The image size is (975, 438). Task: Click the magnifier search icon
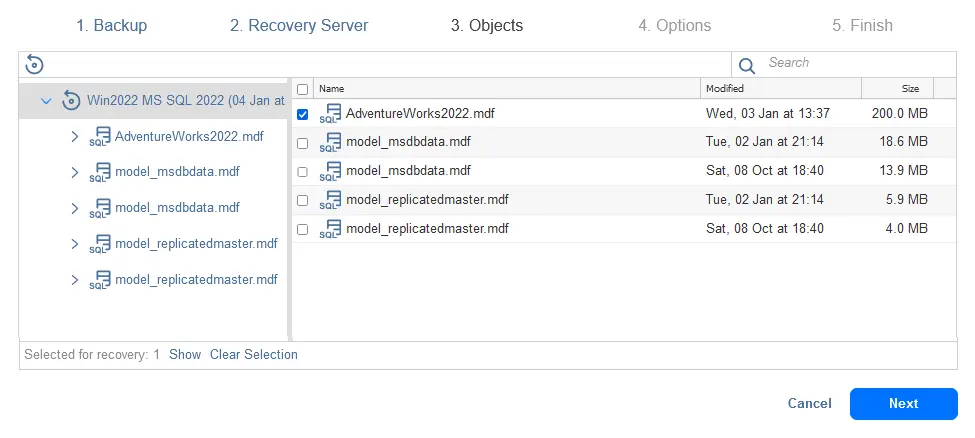coord(746,65)
